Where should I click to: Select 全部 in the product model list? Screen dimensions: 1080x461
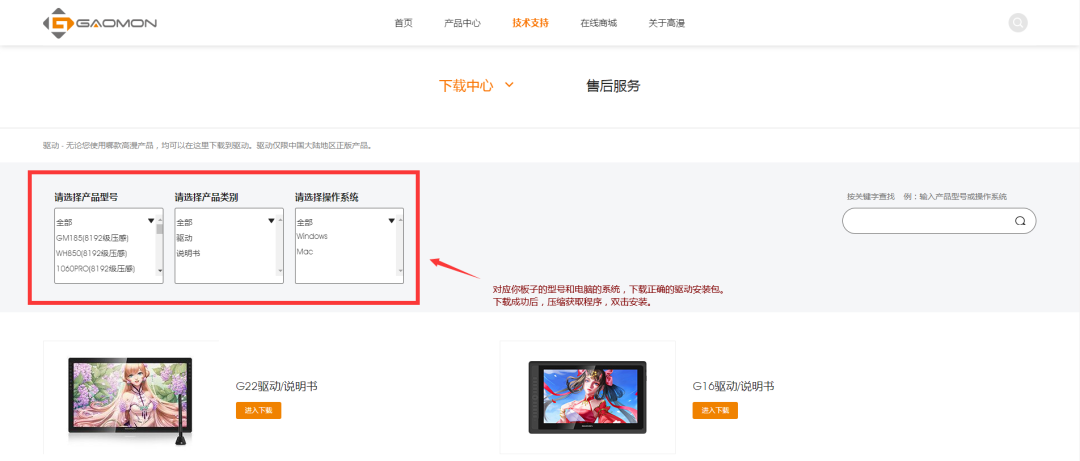click(x=64, y=223)
